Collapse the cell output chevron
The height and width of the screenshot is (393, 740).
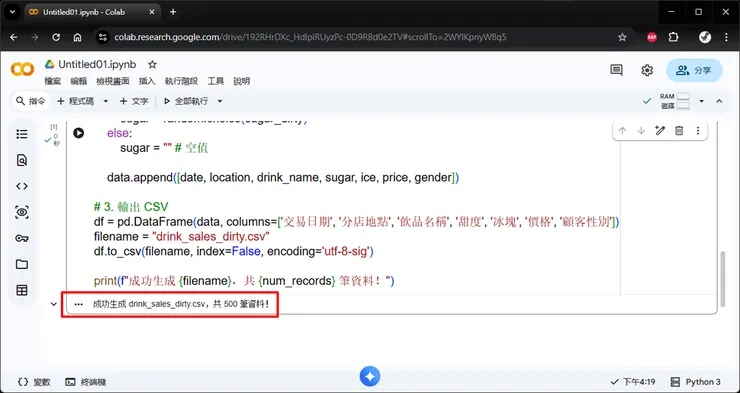[x=54, y=304]
